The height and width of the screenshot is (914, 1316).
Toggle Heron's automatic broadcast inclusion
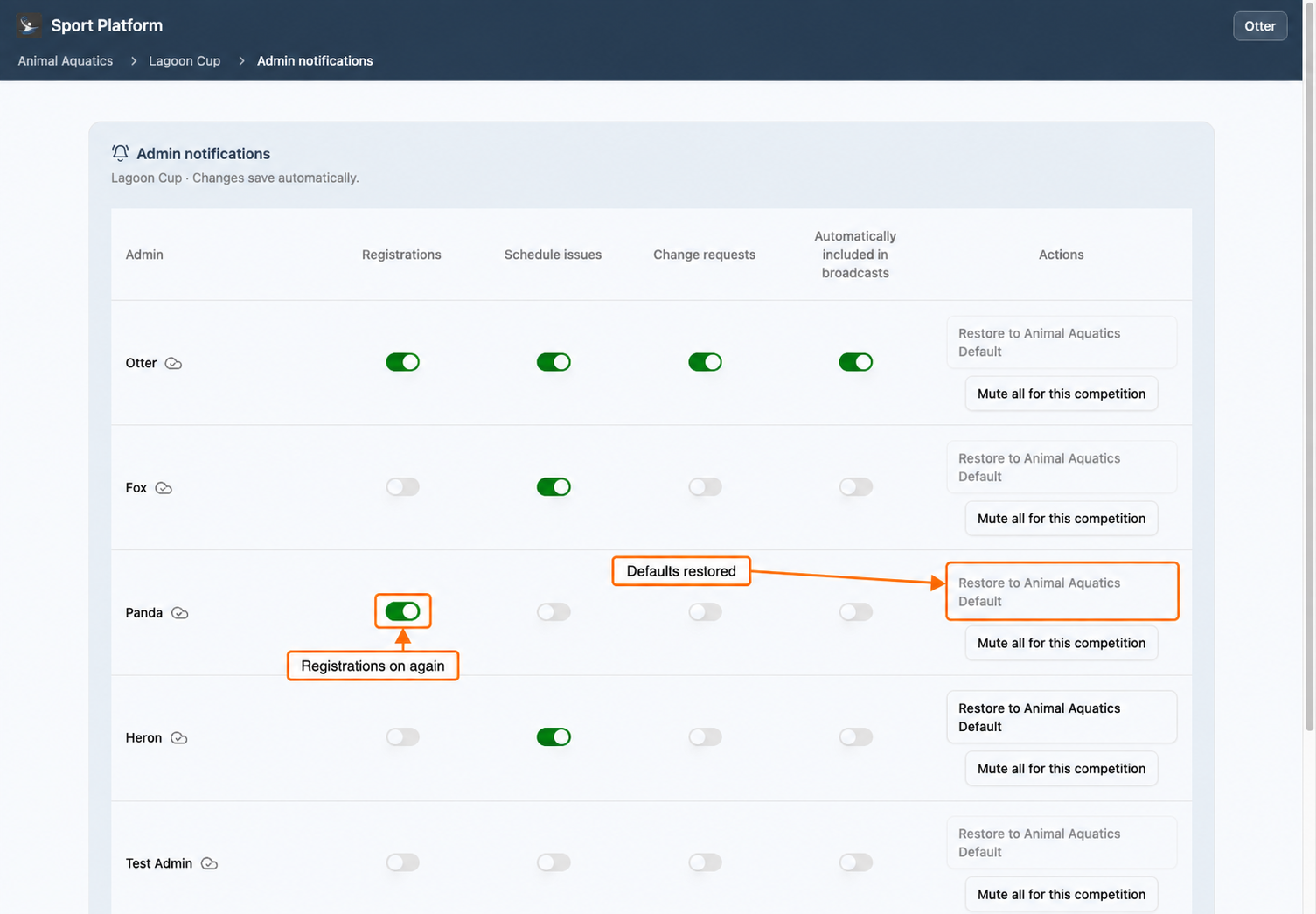(856, 737)
